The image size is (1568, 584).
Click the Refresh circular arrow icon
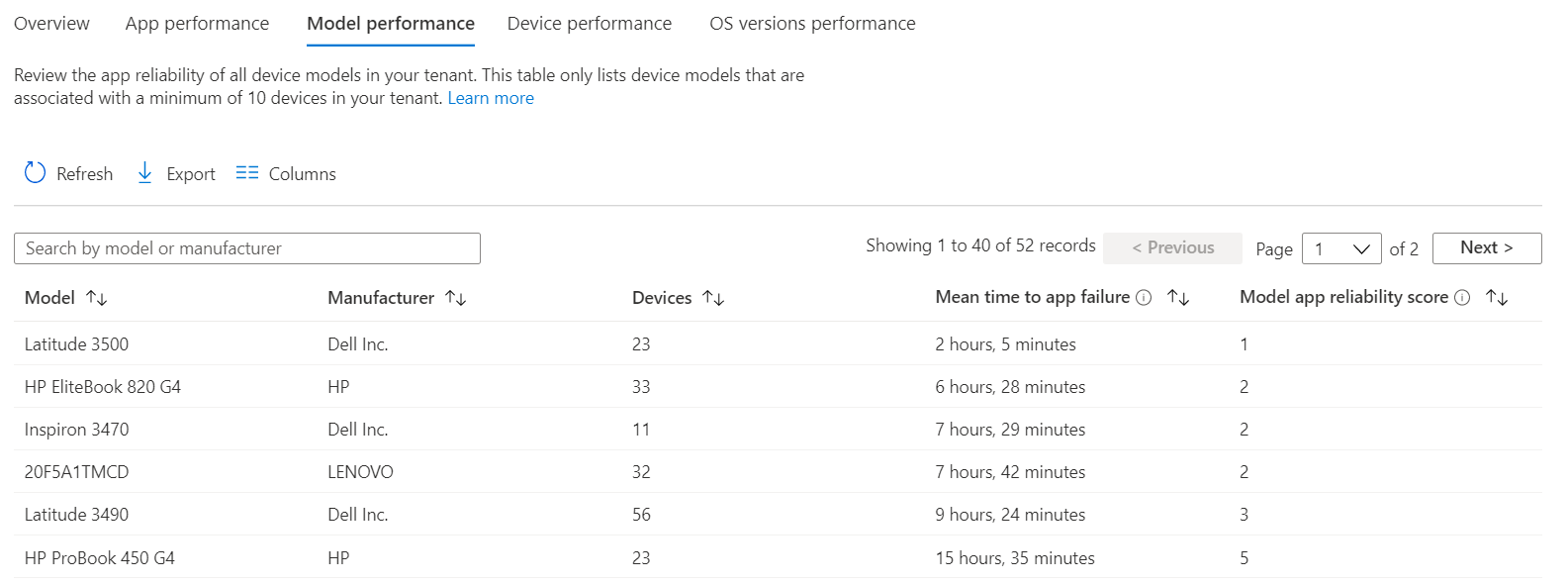[x=35, y=173]
